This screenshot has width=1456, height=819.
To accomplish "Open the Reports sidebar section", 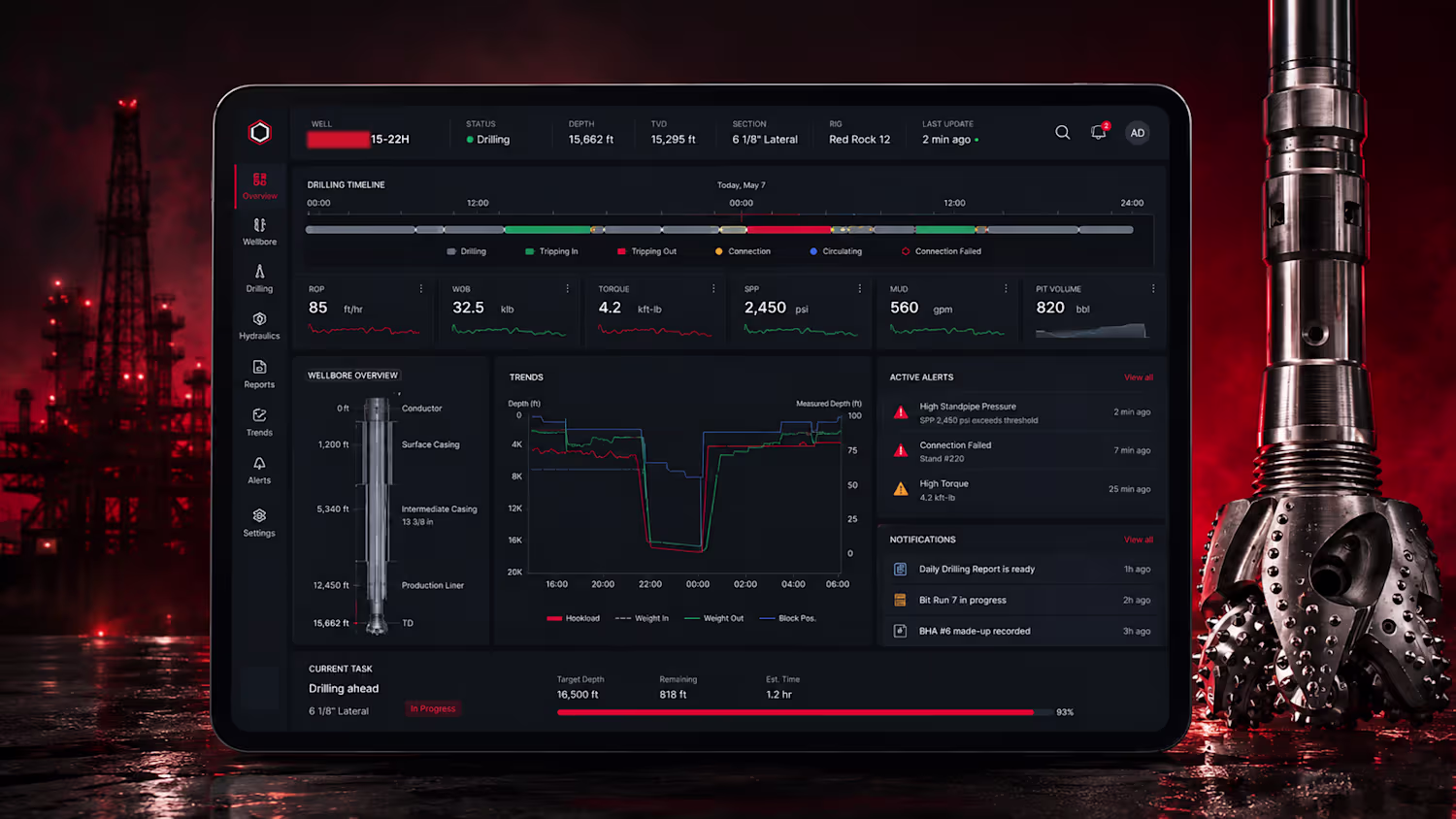I will pos(259,375).
